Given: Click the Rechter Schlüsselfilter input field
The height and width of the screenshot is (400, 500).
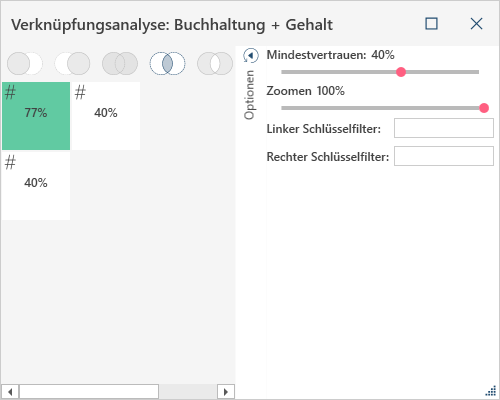Looking at the screenshot, I should click(444, 156).
